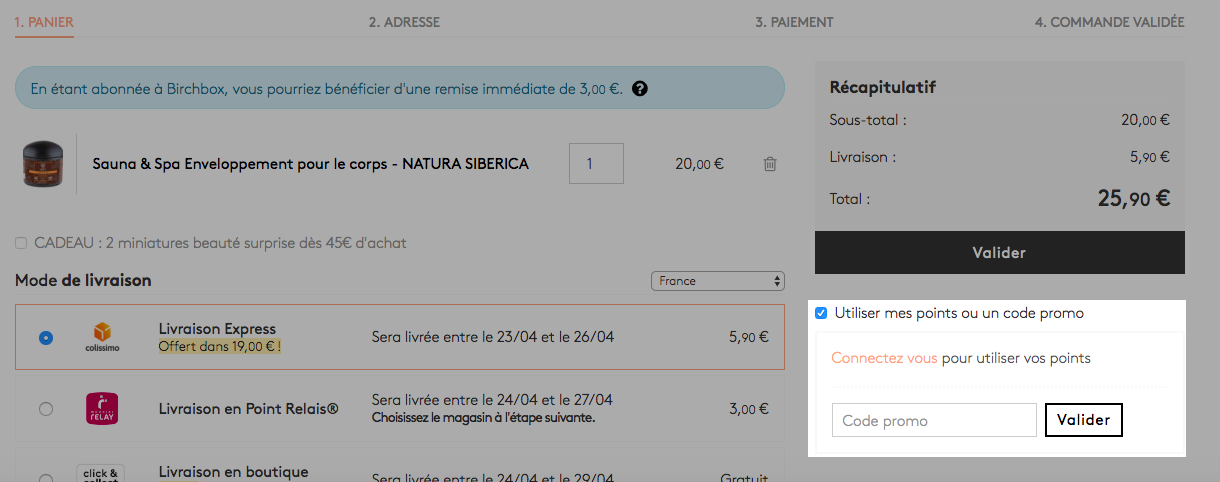This screenshot has width=1220, height=482.
Task: Go to the 3. PAIEMENT step
Action: (x=794, y=22)
